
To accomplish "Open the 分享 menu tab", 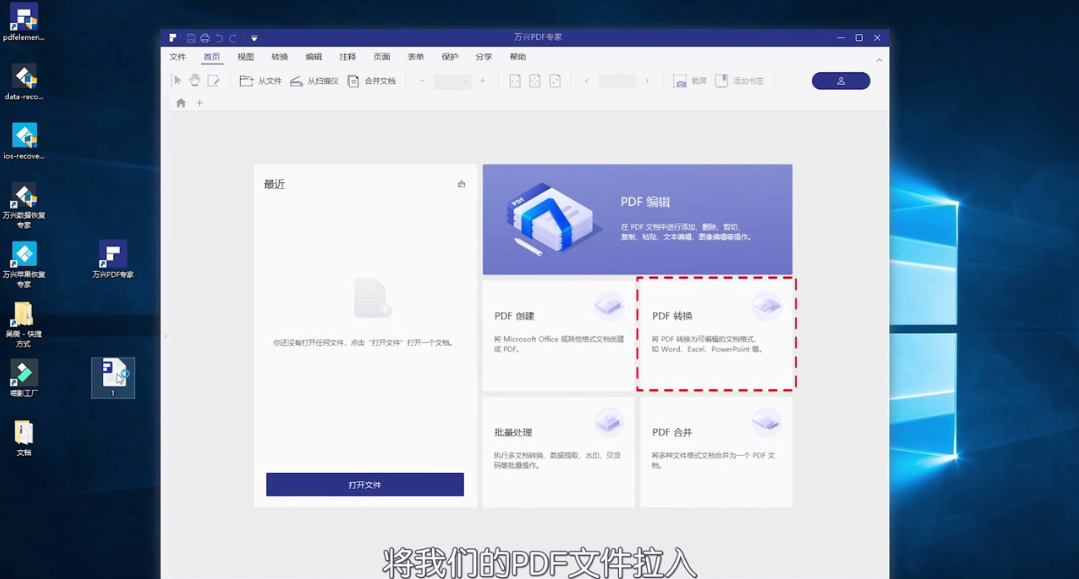I will [x=484, y=57].
